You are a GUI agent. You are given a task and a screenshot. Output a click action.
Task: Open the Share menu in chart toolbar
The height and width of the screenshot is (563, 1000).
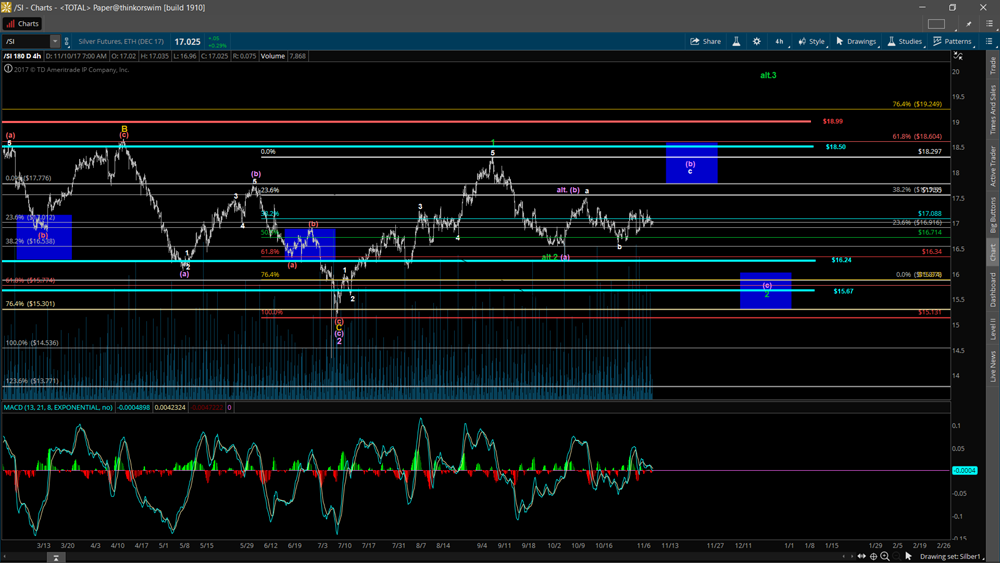(705, 41)
